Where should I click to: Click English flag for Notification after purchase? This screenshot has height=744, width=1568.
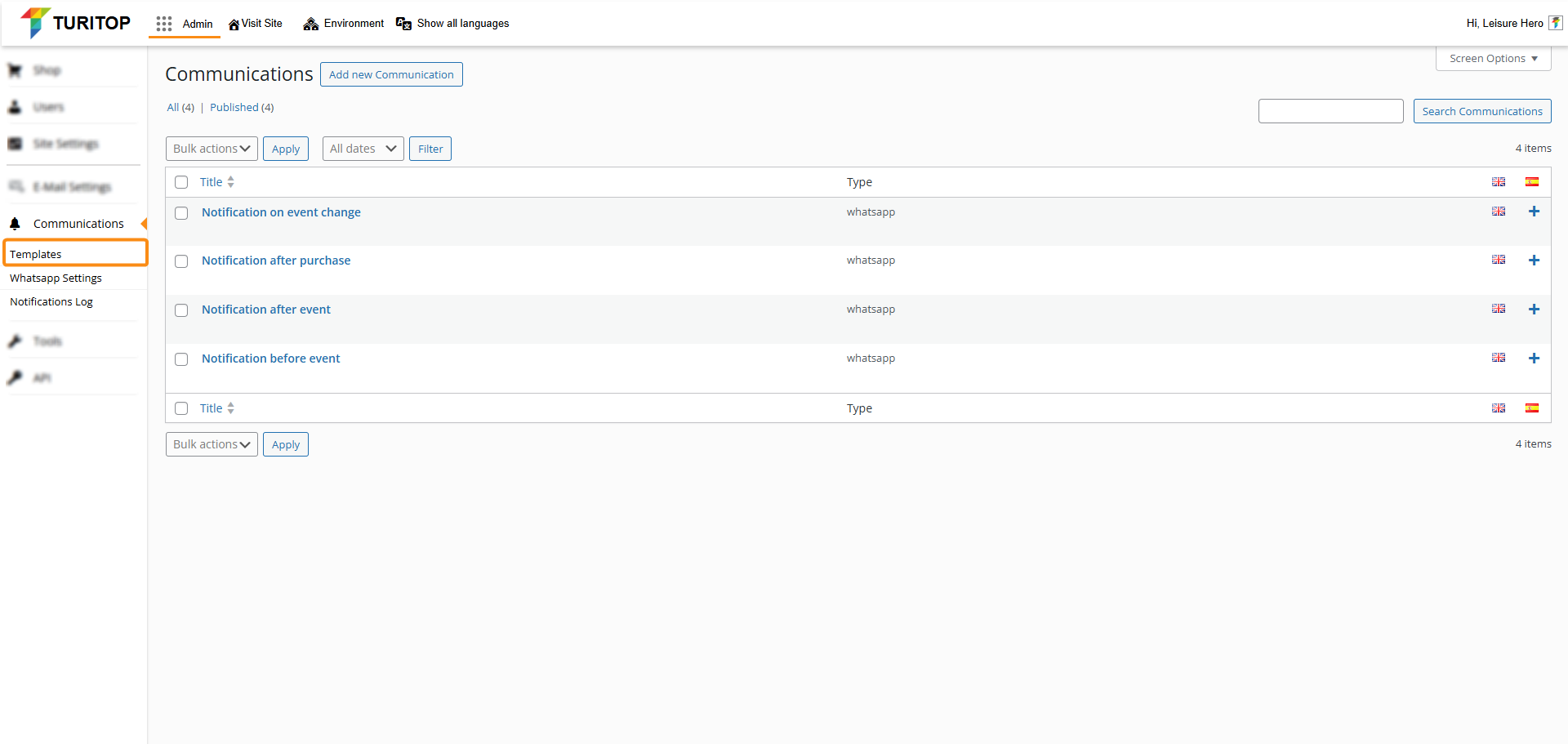1498,260
